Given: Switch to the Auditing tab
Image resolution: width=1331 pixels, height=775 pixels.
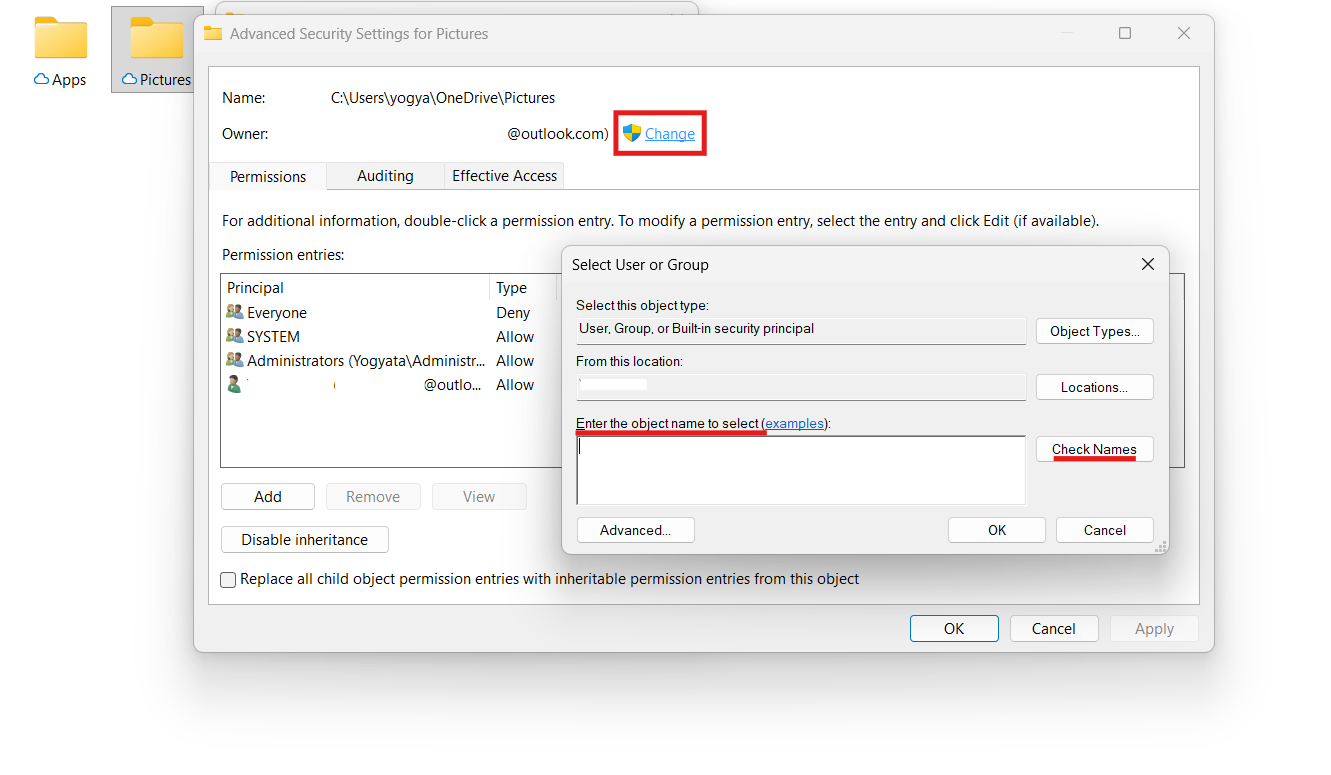Looking at the screenshot, I should coord(384,176).
